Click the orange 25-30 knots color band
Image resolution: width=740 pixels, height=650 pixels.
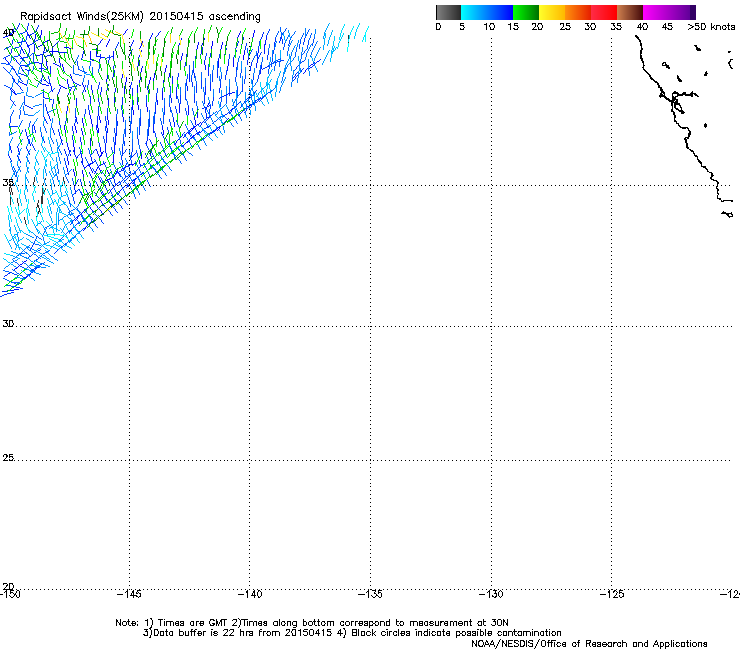578,12
